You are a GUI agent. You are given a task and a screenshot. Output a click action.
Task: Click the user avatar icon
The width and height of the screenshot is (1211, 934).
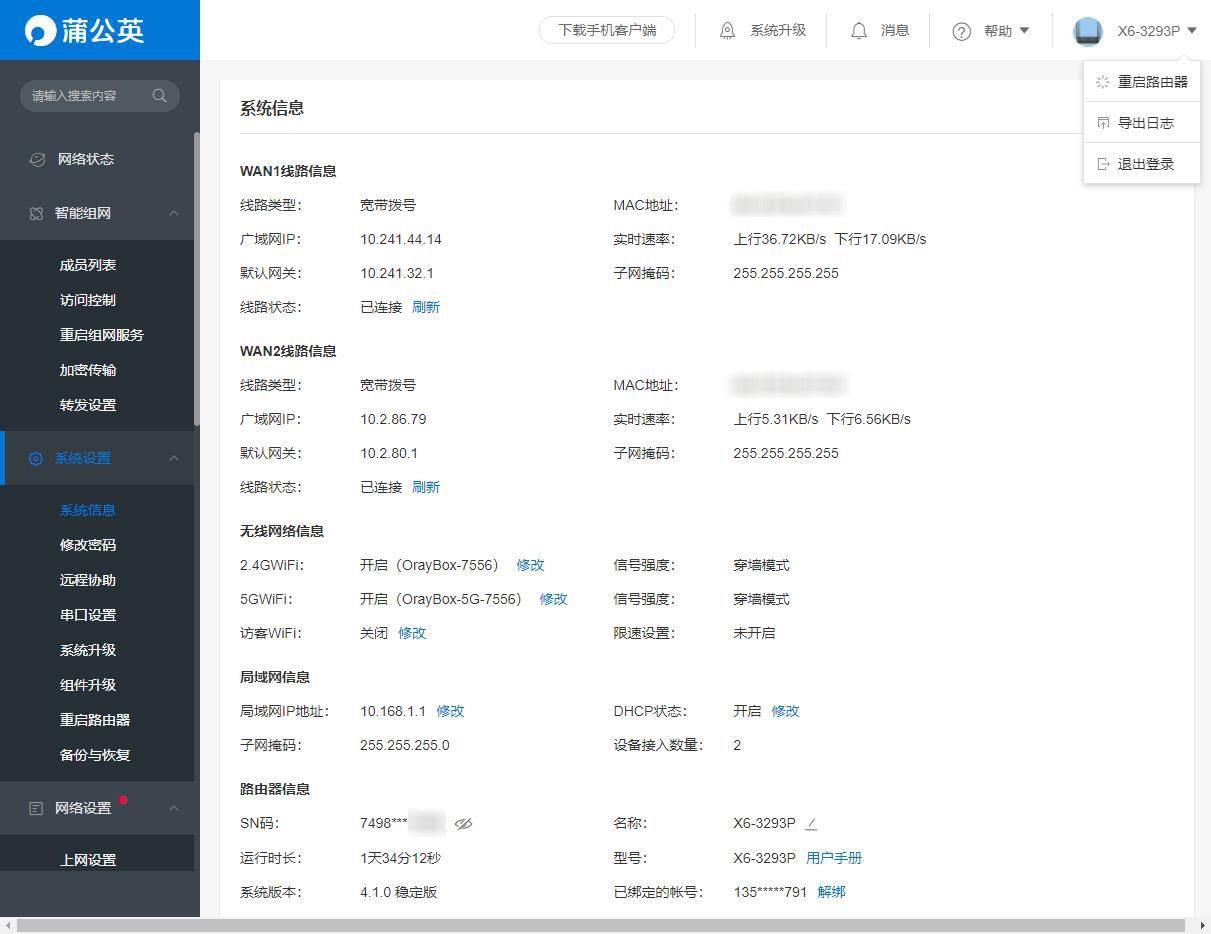[x=1087, y=31]
